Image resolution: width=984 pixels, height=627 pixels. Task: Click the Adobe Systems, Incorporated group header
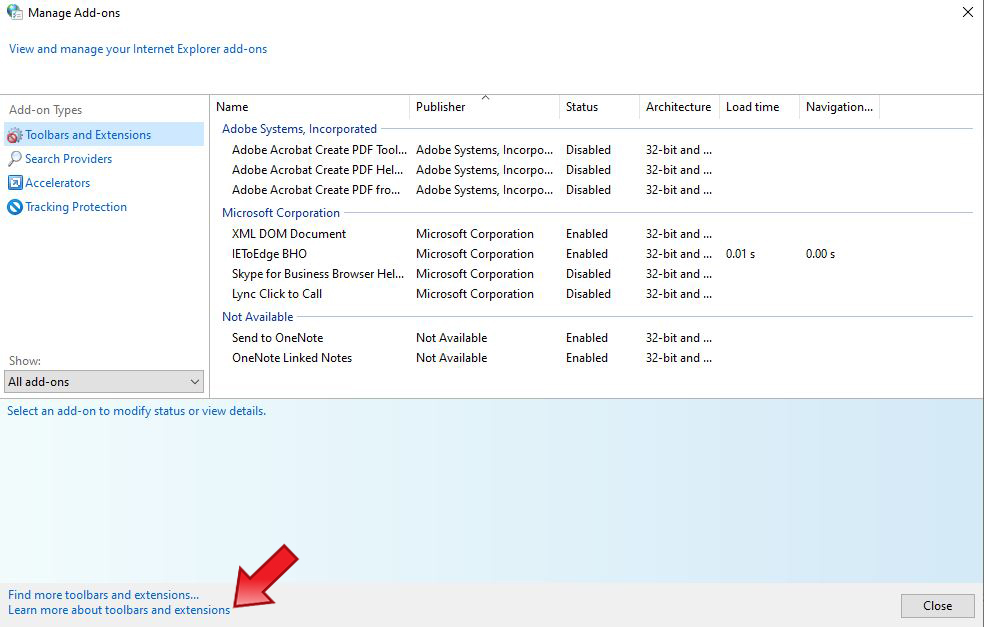(x=299, y=129)
